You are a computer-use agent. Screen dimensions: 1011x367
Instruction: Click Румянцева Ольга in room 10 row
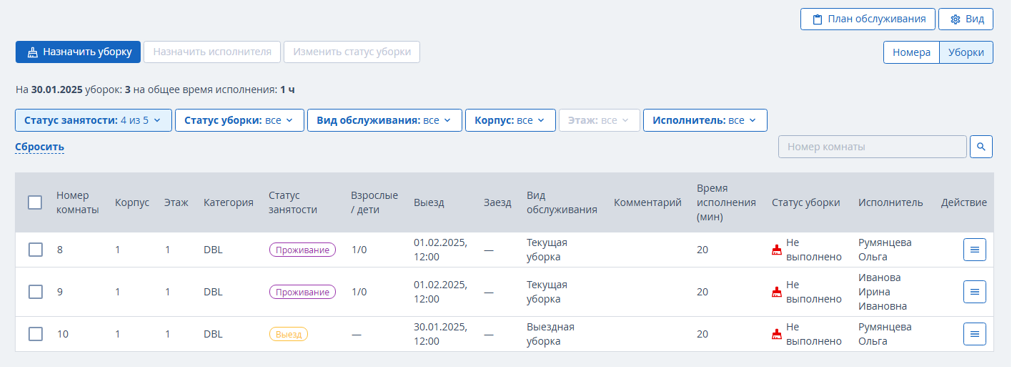[885, 334]
